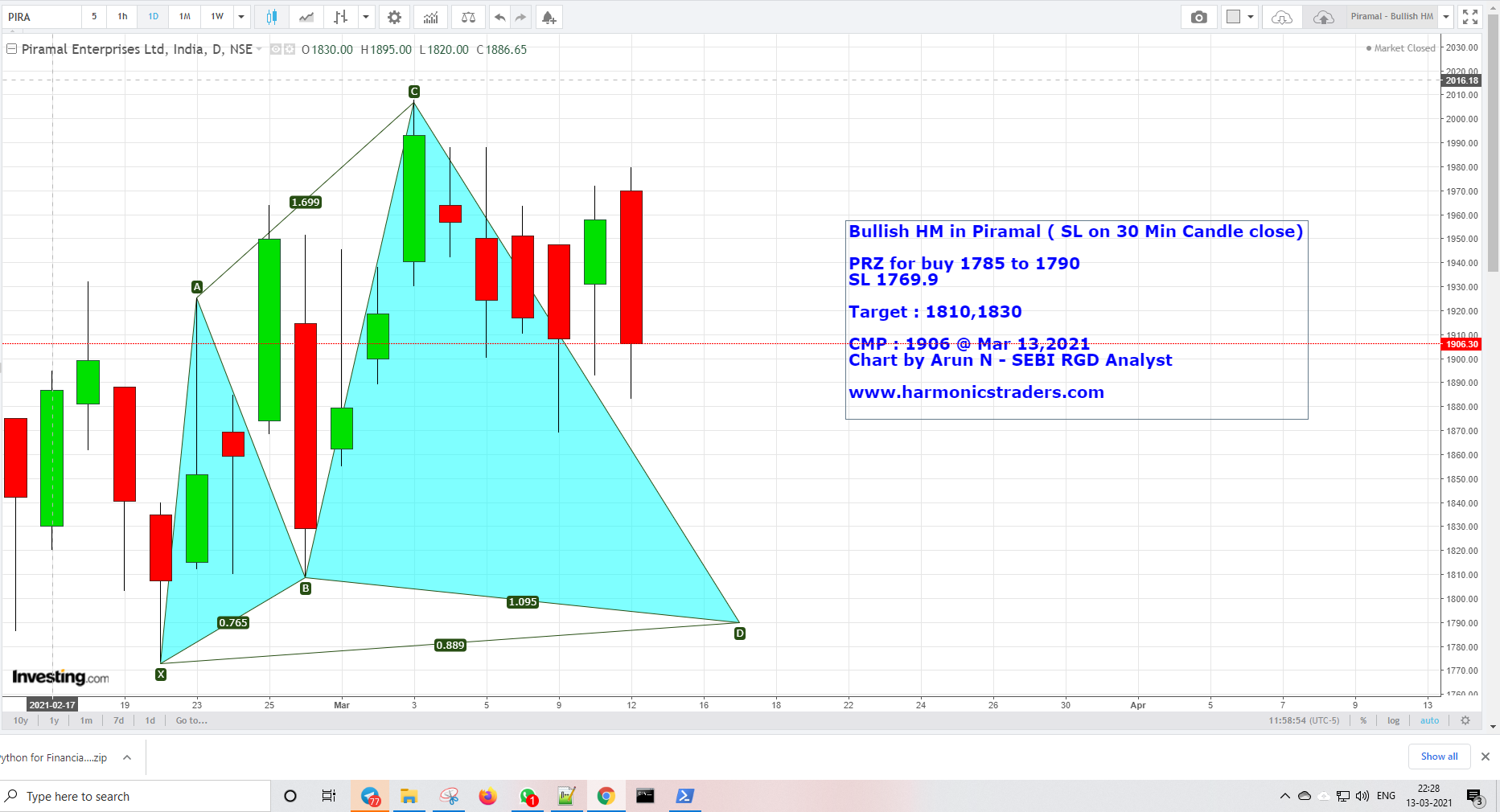Viewport: 1500px width, 812px height.
Task: Undo the last chart action
Action: (x=499, y=17)
